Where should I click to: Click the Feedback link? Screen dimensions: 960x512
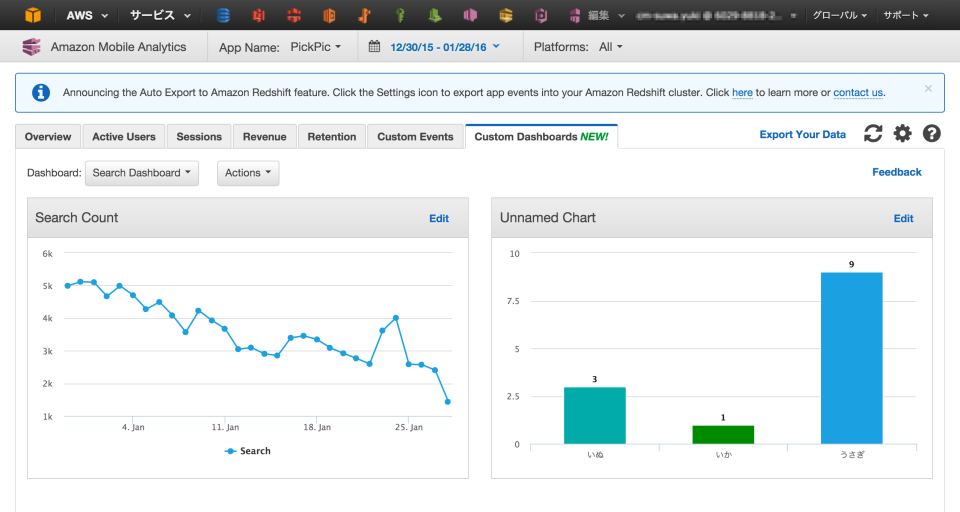click(896, 172)
